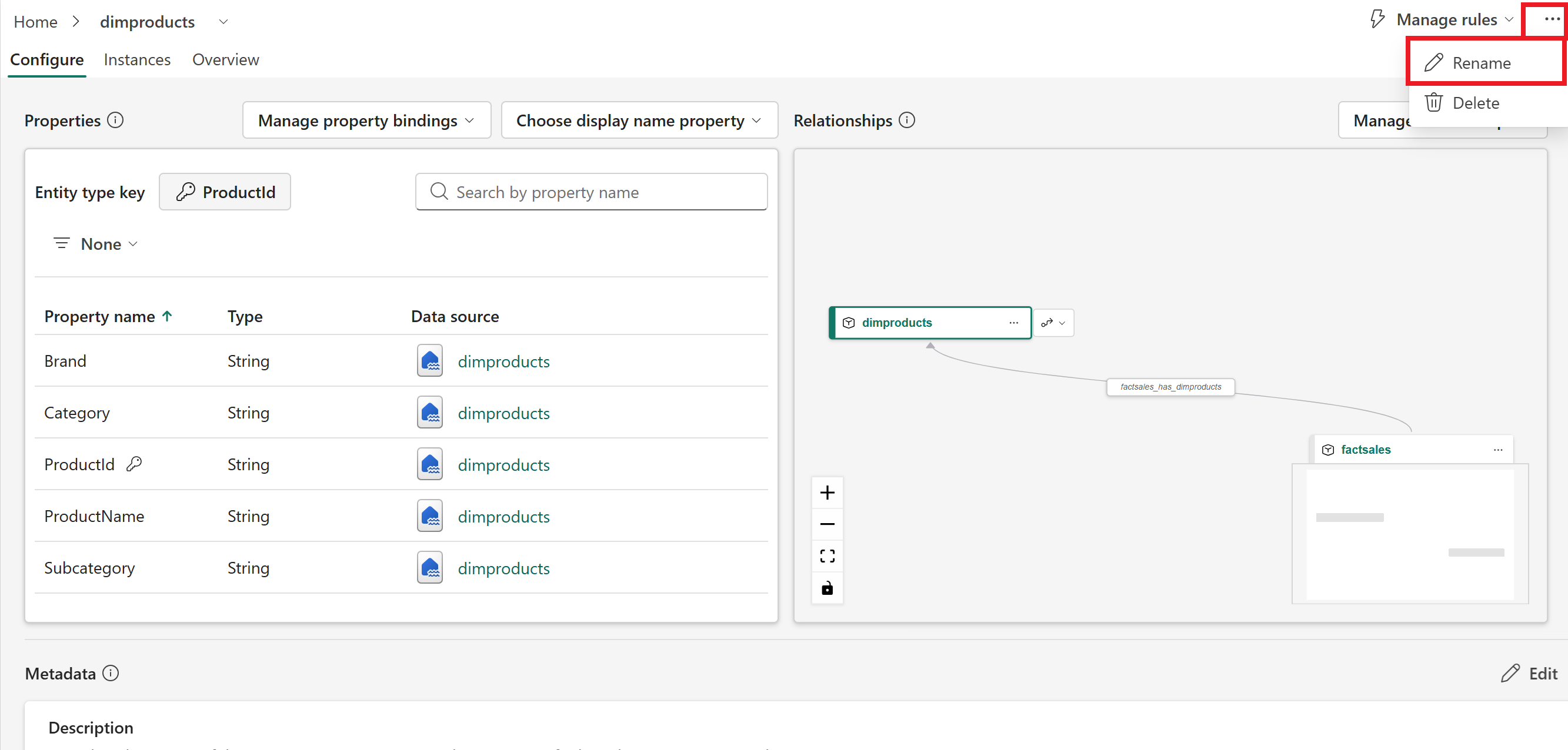
Task: Open the more options ellipsis menu
Action: [1552, 19]
